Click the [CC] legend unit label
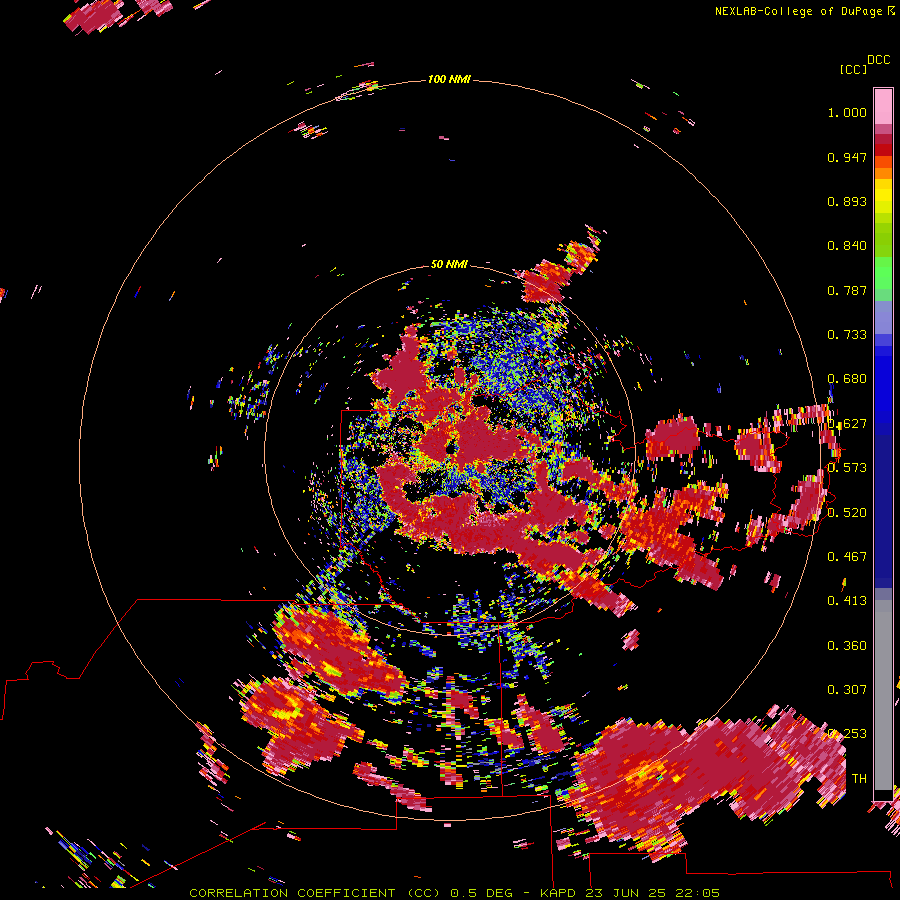Image resolution: width=900 pixels, height=900 pixels. click(x=853, y=69)
